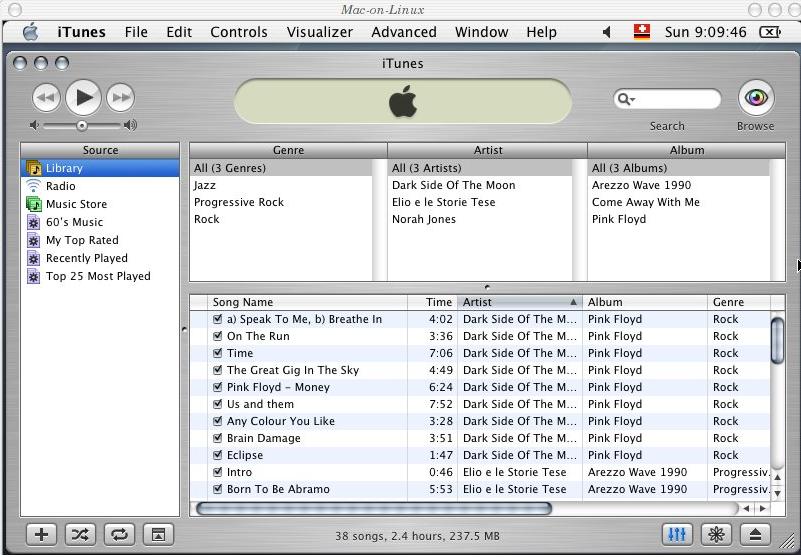Click the low volume speaker icon
This screenshot has width=801, height=557.
pos(34,125)
